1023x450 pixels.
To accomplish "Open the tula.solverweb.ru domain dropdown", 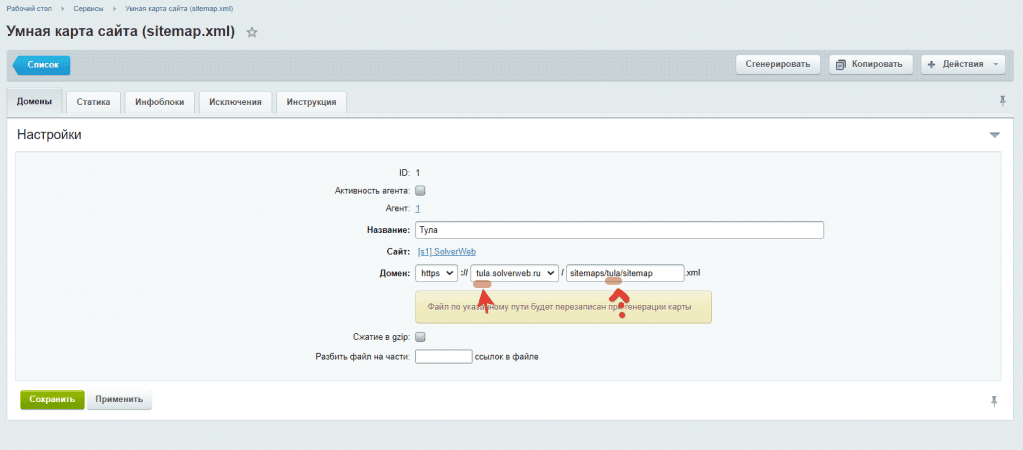I will point(514,273).
